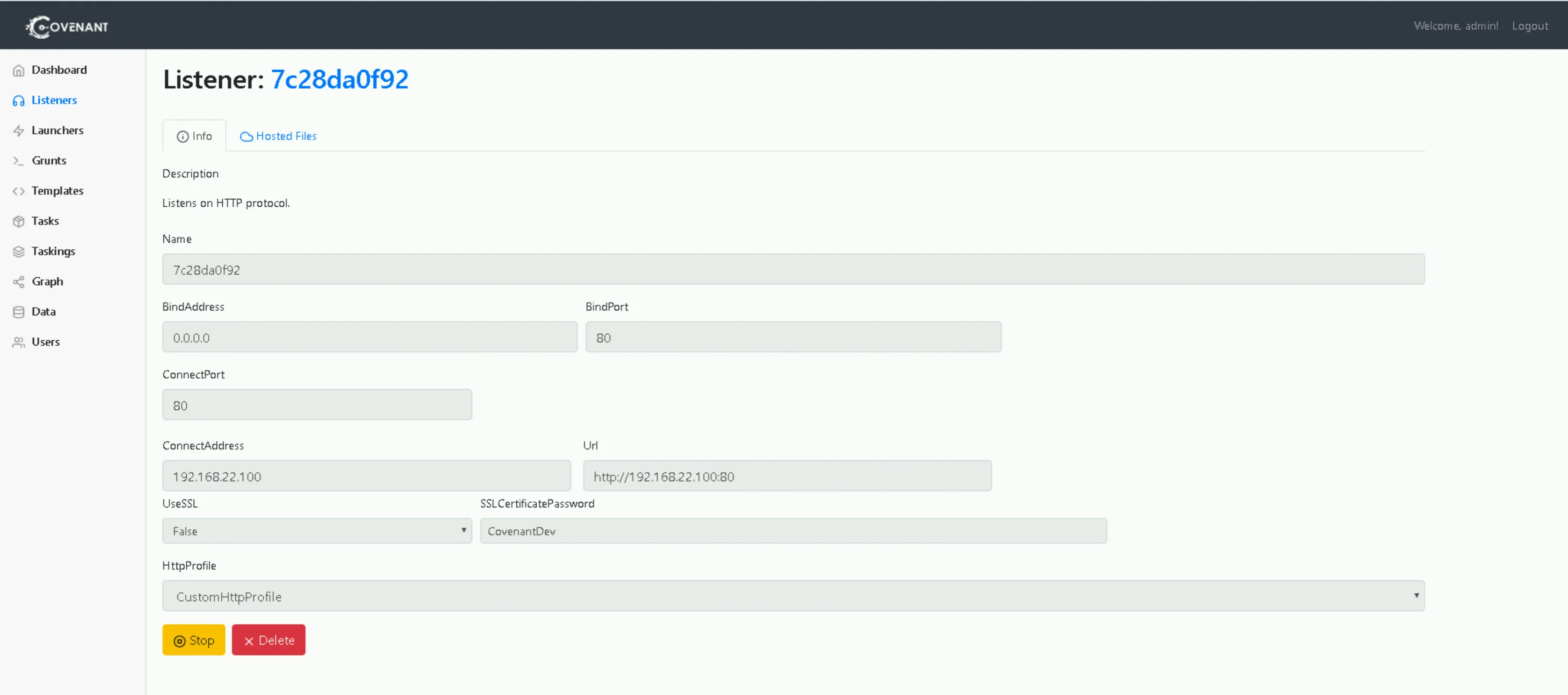Open Dashboard from the sidebar
The width and height of the screenshot is (1568, 695).
59,70
